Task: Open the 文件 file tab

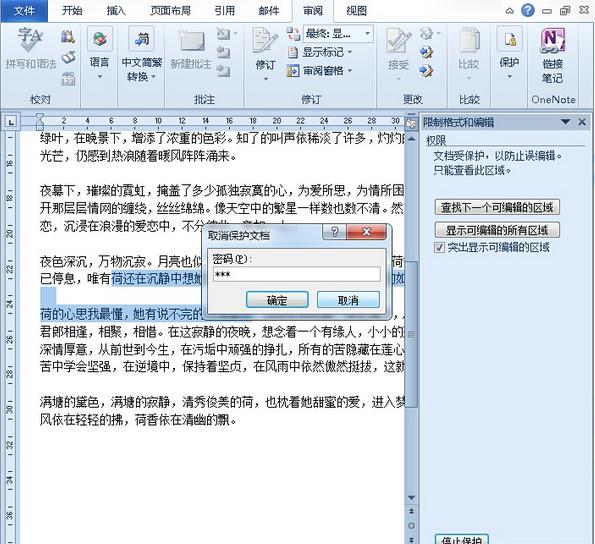Action: pyautogui.click(x=24, y=11)
